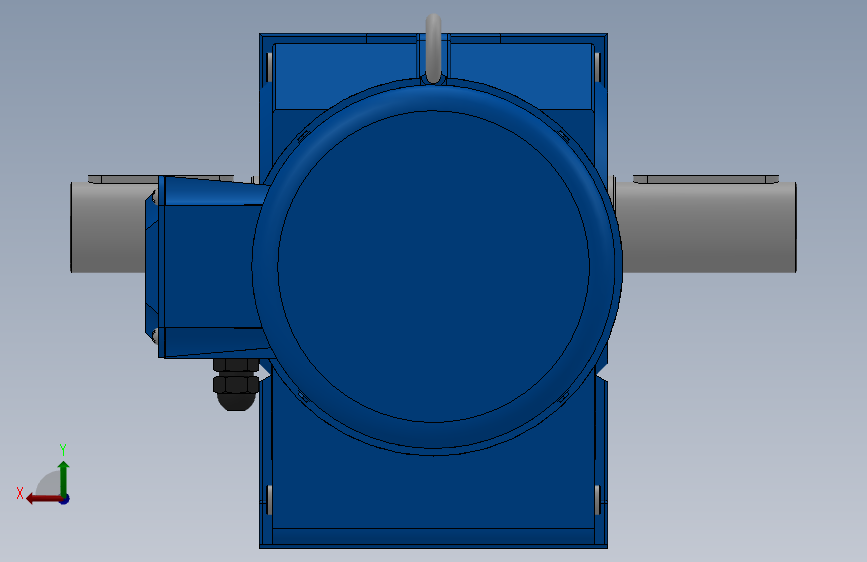
Task: Select the left gray output shaft
Action: pyautogui.click(x=108, y=227)
